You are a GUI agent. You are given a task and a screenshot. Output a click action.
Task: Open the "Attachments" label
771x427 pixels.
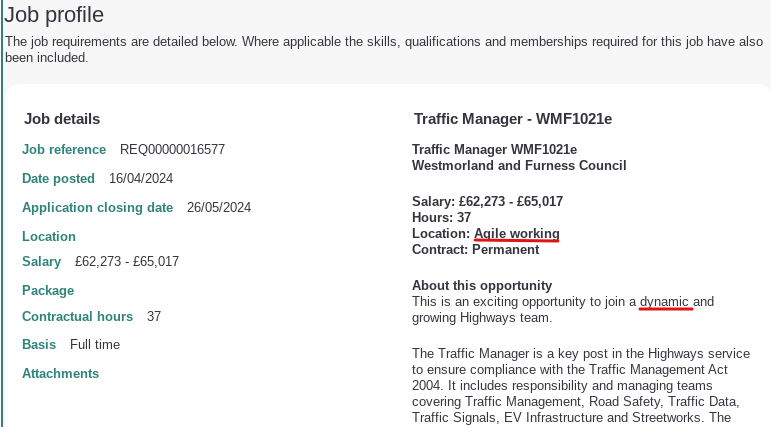[x=61, y=374]
